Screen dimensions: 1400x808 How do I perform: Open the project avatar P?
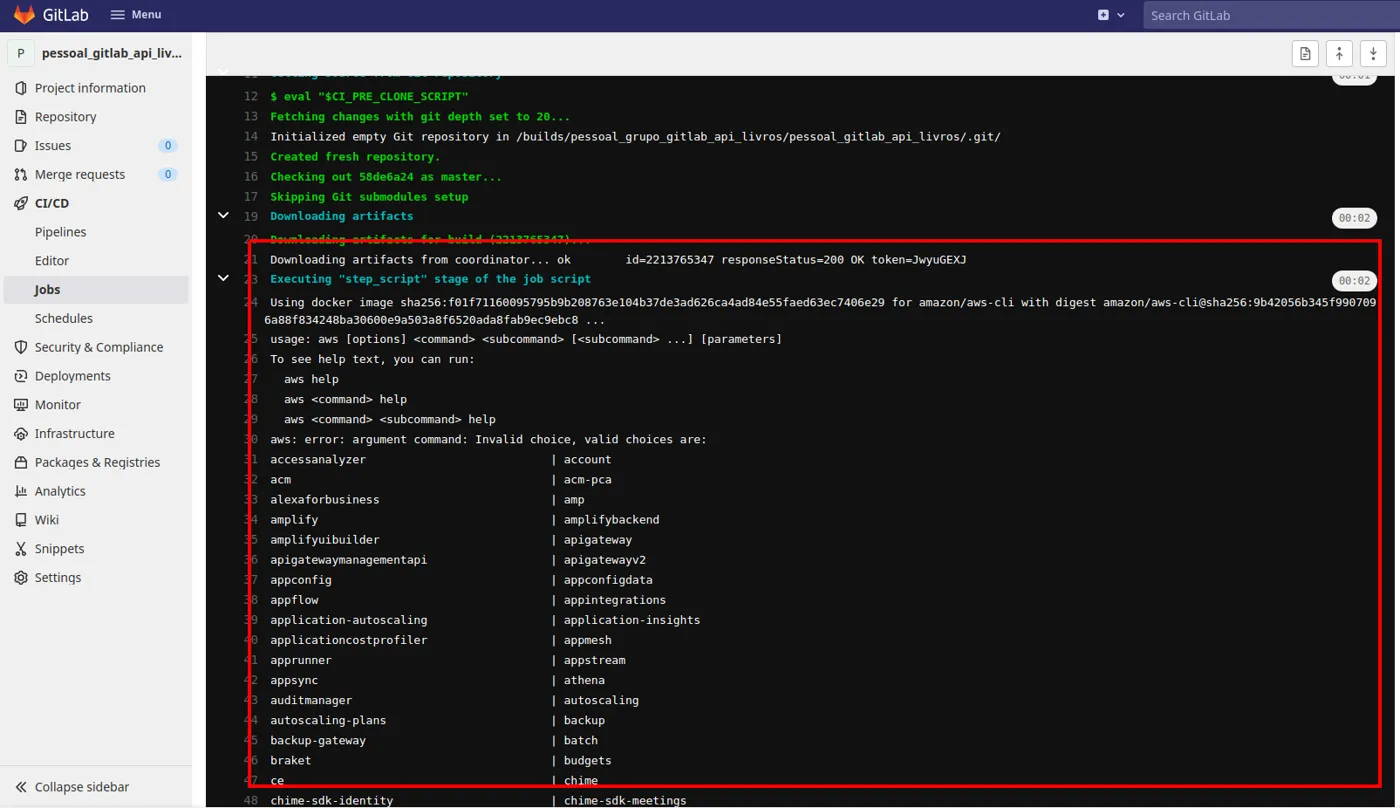(x=21, y=53)
